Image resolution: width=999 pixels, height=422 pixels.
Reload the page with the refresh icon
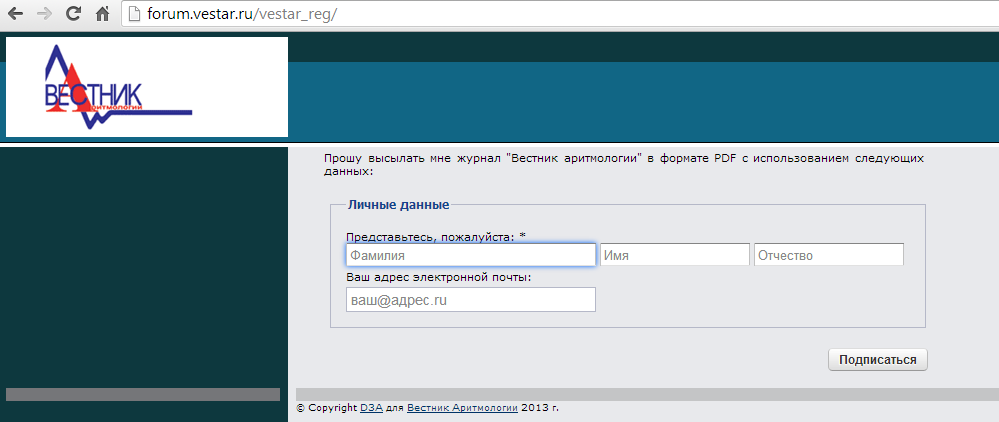tap(73, 15)
